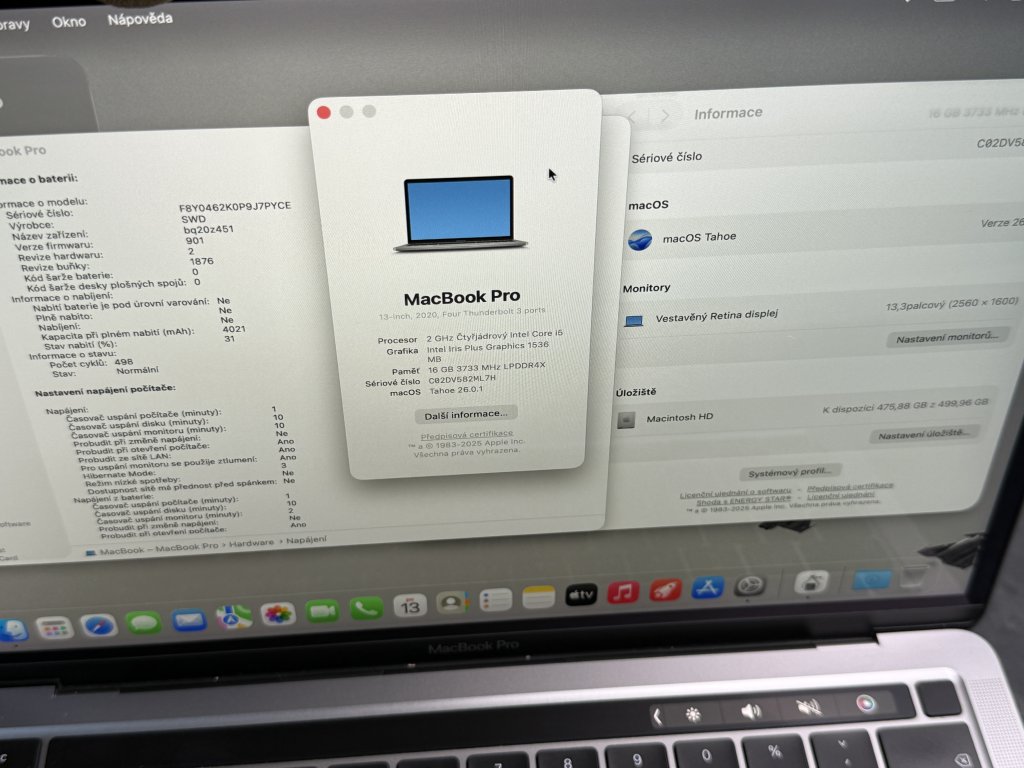Image resolution: width=1024 pixels, height=768 pixels.
Task: Click the Vestavěný Retina displej monitor icon
Action: click(x=633, y=321)
